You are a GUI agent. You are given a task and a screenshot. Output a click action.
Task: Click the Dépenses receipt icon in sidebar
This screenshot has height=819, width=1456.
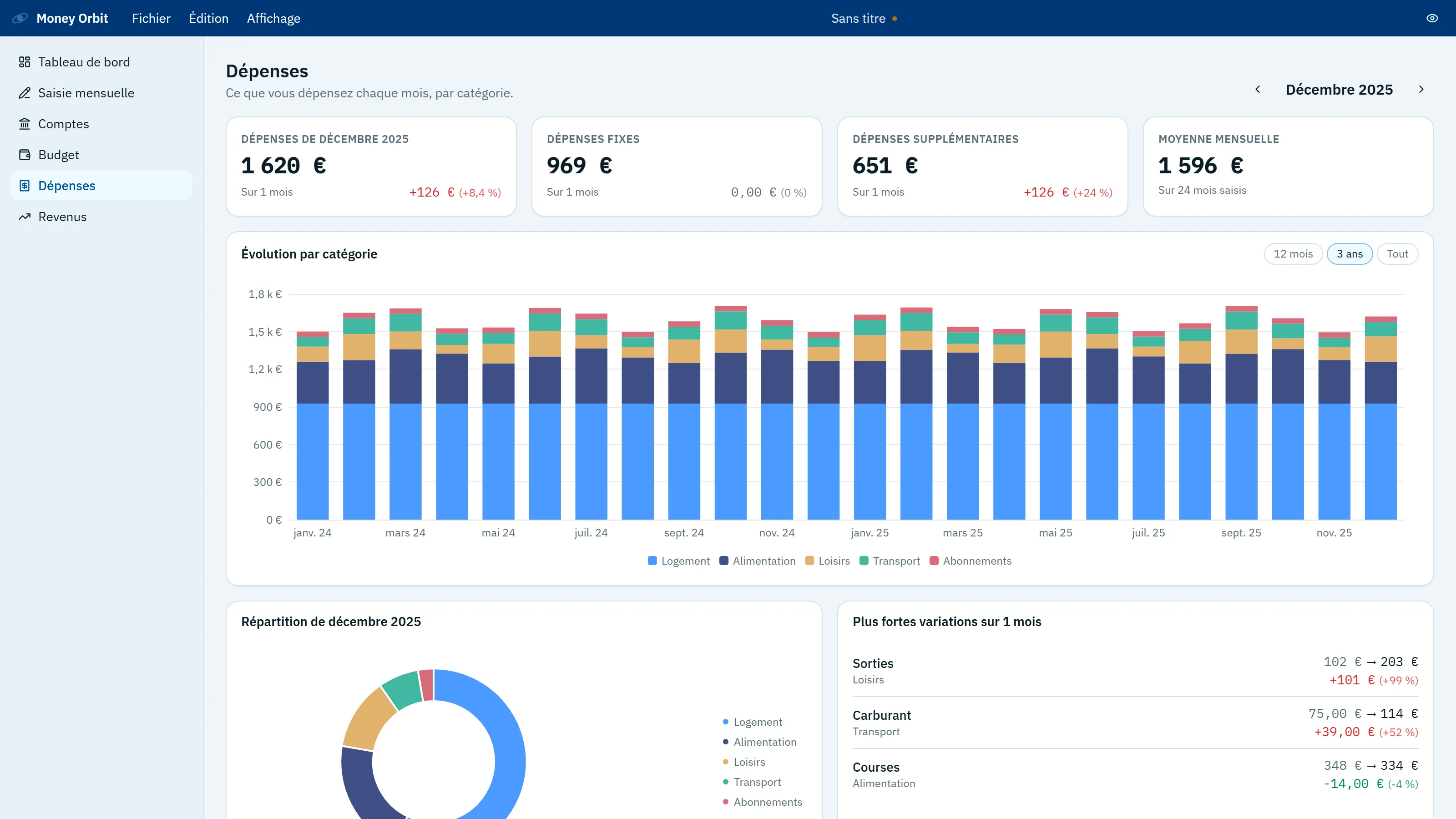pos(24,185)
